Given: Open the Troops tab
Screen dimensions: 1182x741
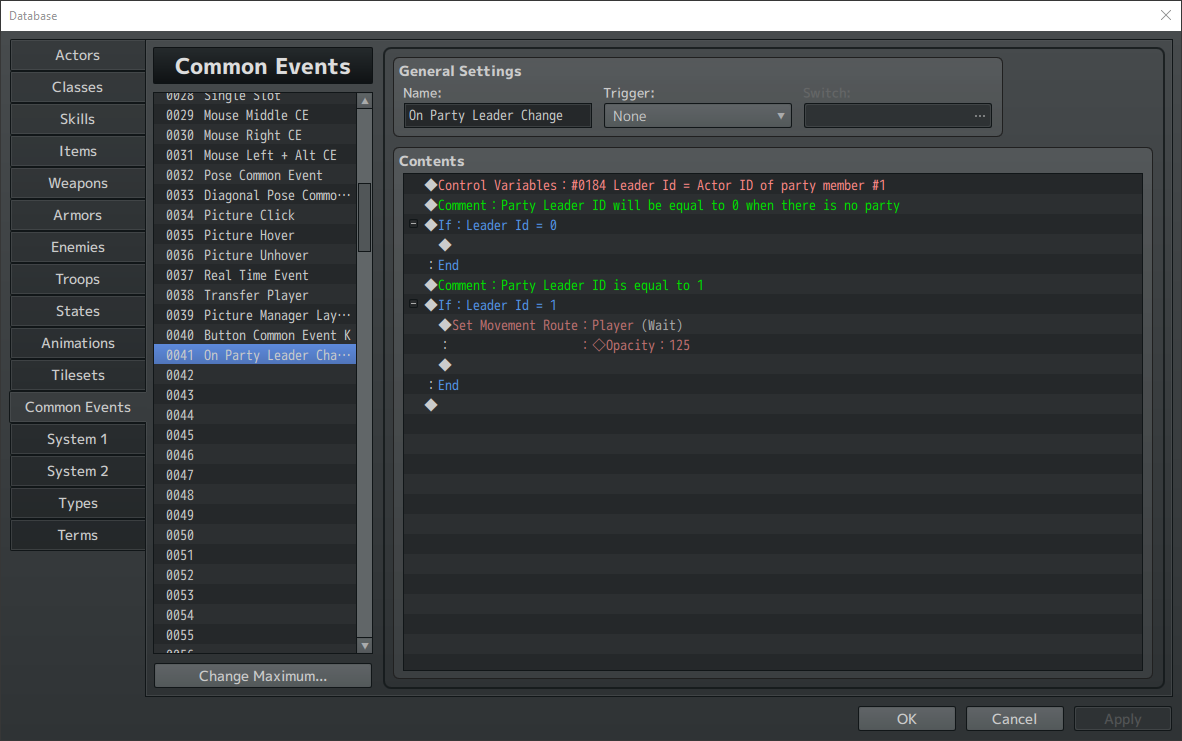Looking at the screenshot, I should 78,279.
